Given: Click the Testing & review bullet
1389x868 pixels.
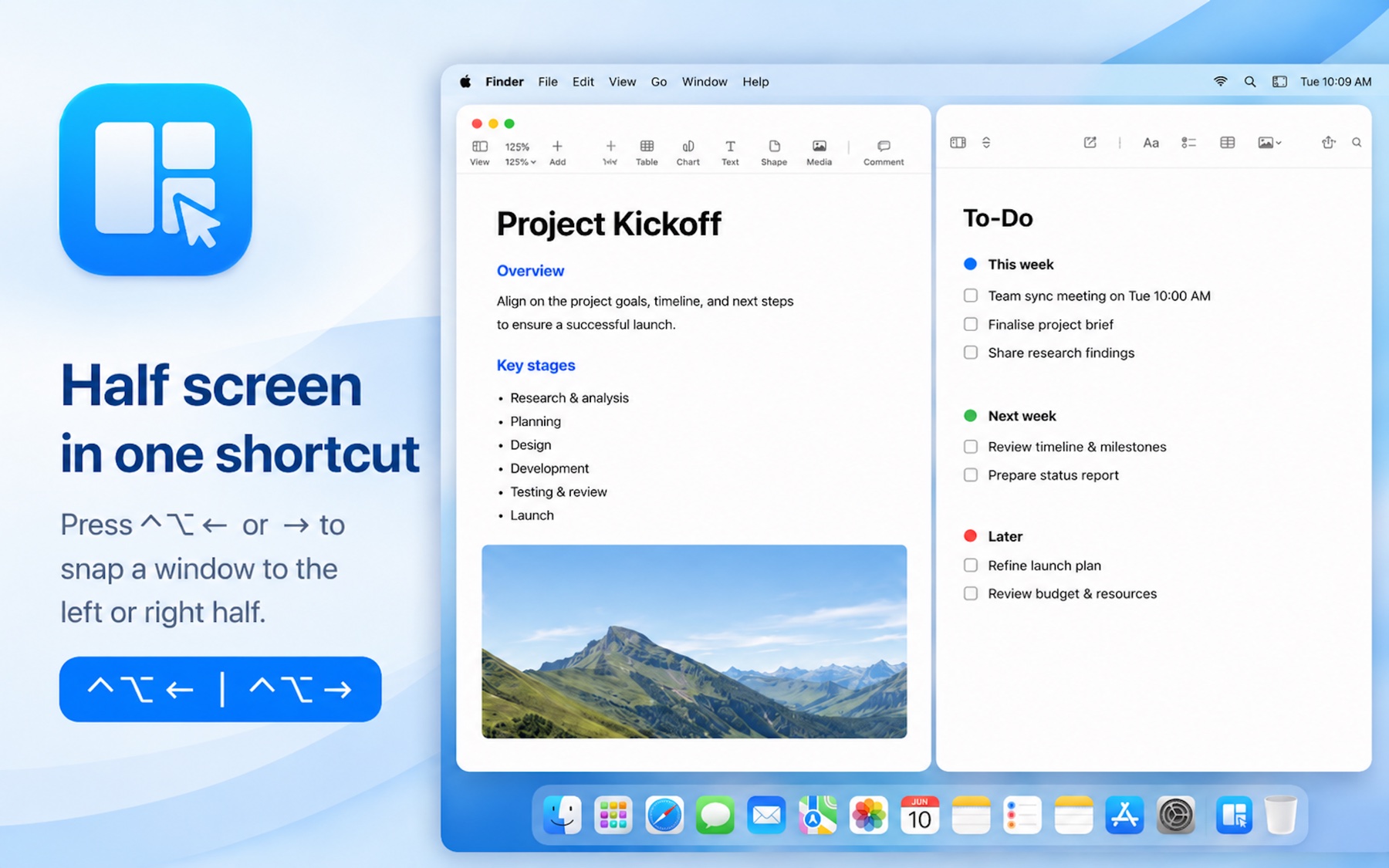Looking at the screenshot, I should click(x=559, y=492).
